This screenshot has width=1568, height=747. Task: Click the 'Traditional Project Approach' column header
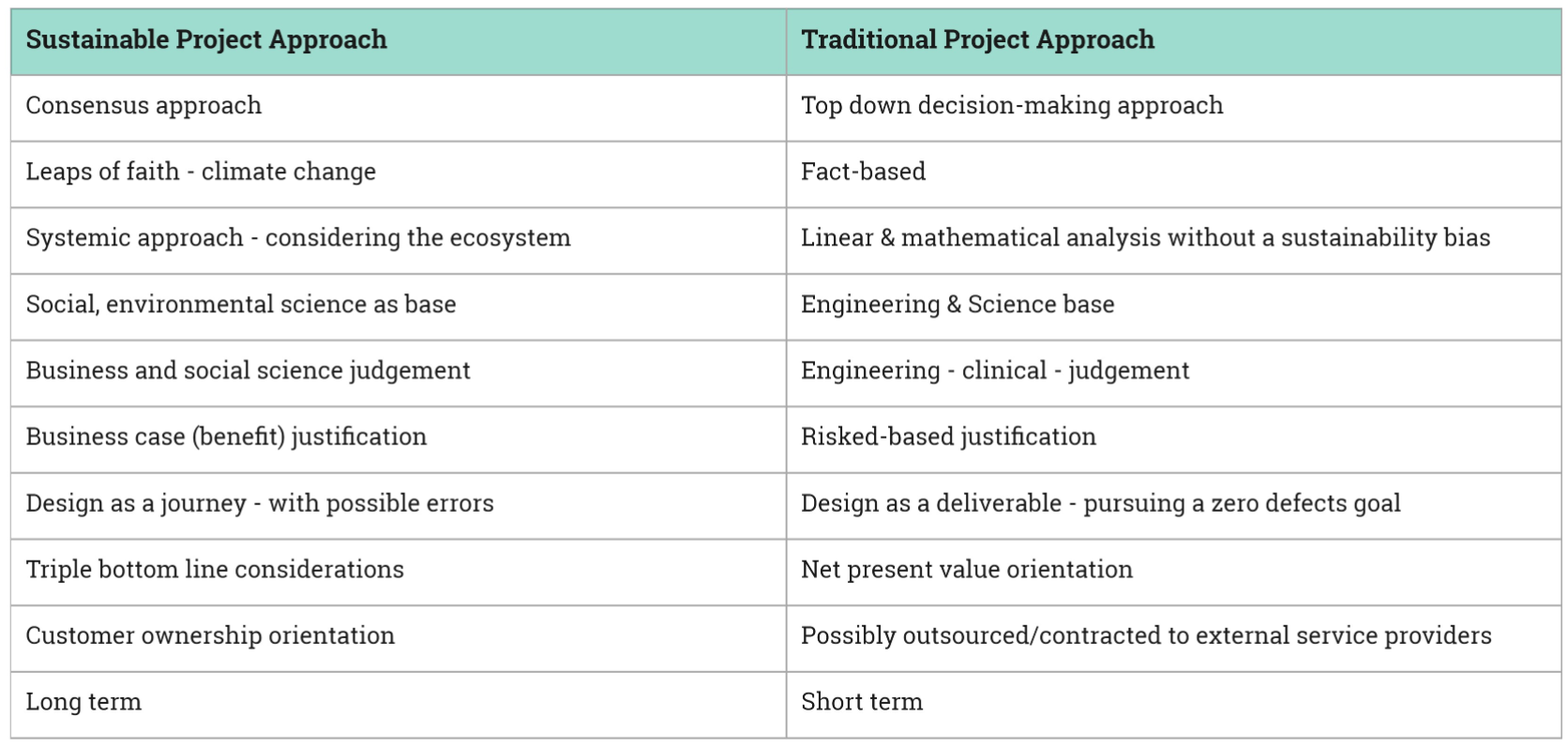click(x=977, y=40)
